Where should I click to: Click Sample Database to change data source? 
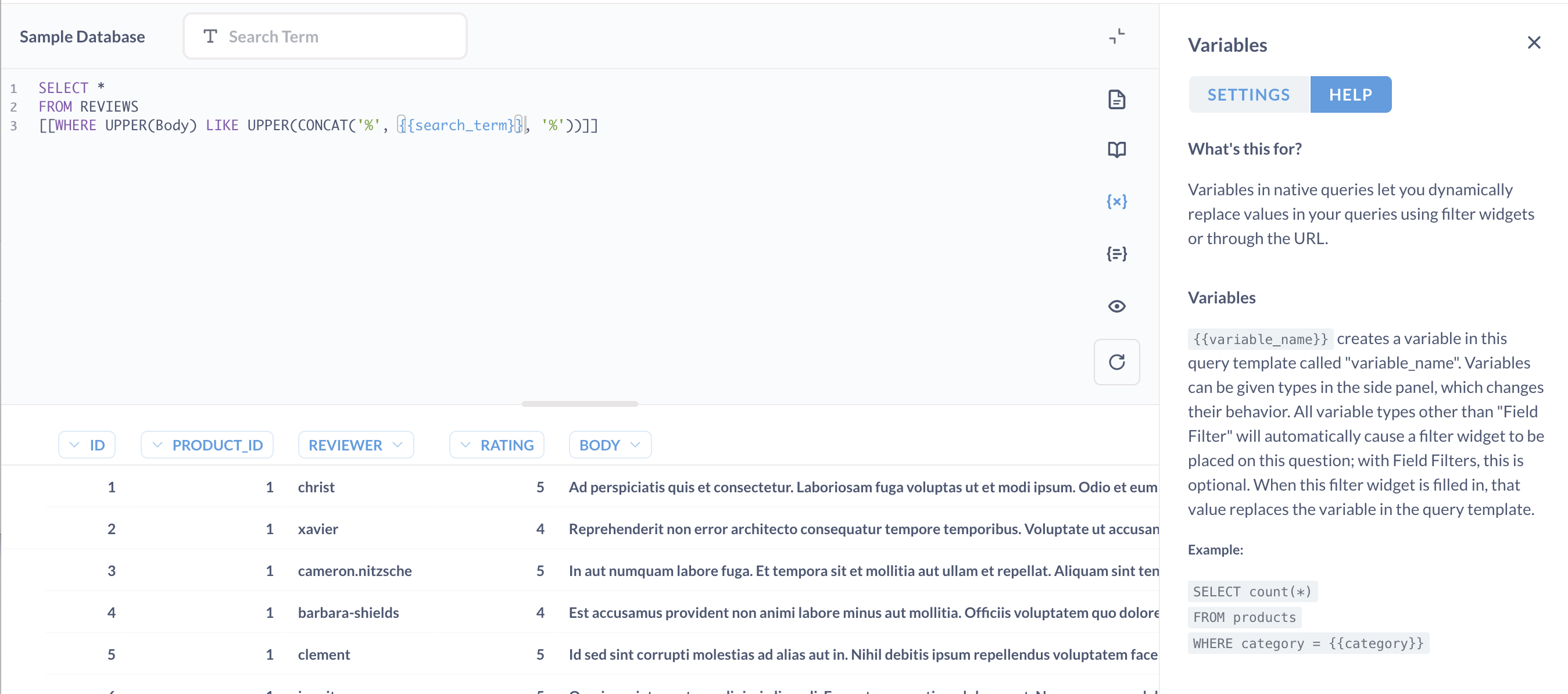click(x=82, y=36)
